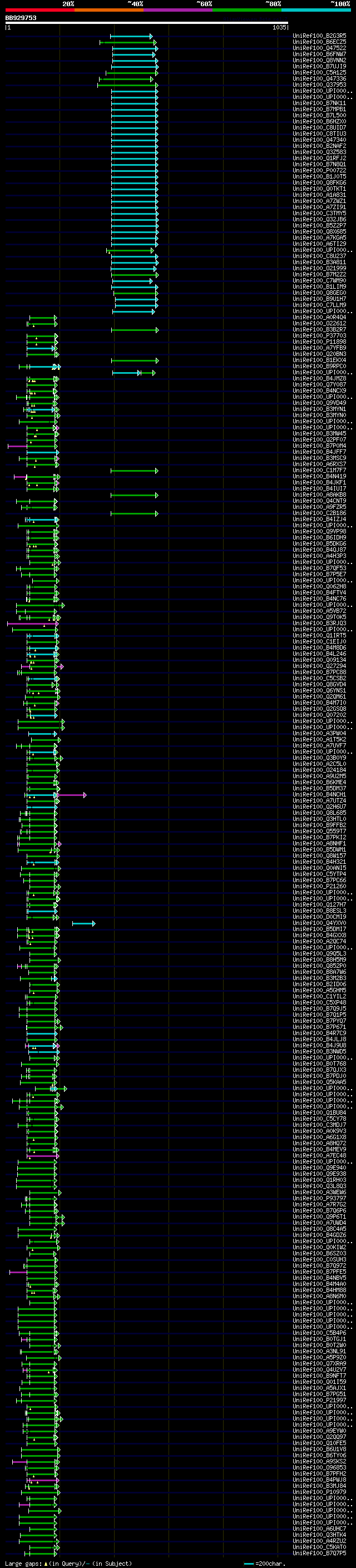Select hit label UniRef100_B7MPB1
The width and height of the screenshot is (356, 1568).
pyautogui.click(x=319, y=109)
